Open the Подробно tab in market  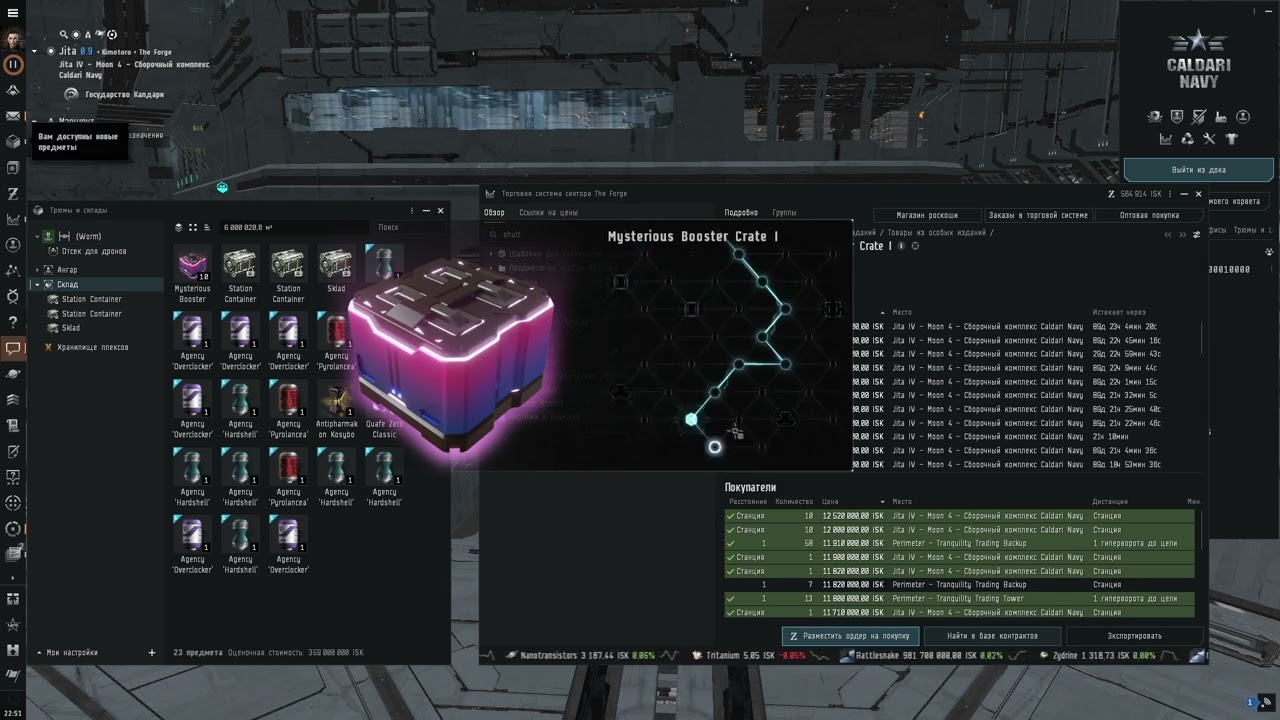coord(741,212)
